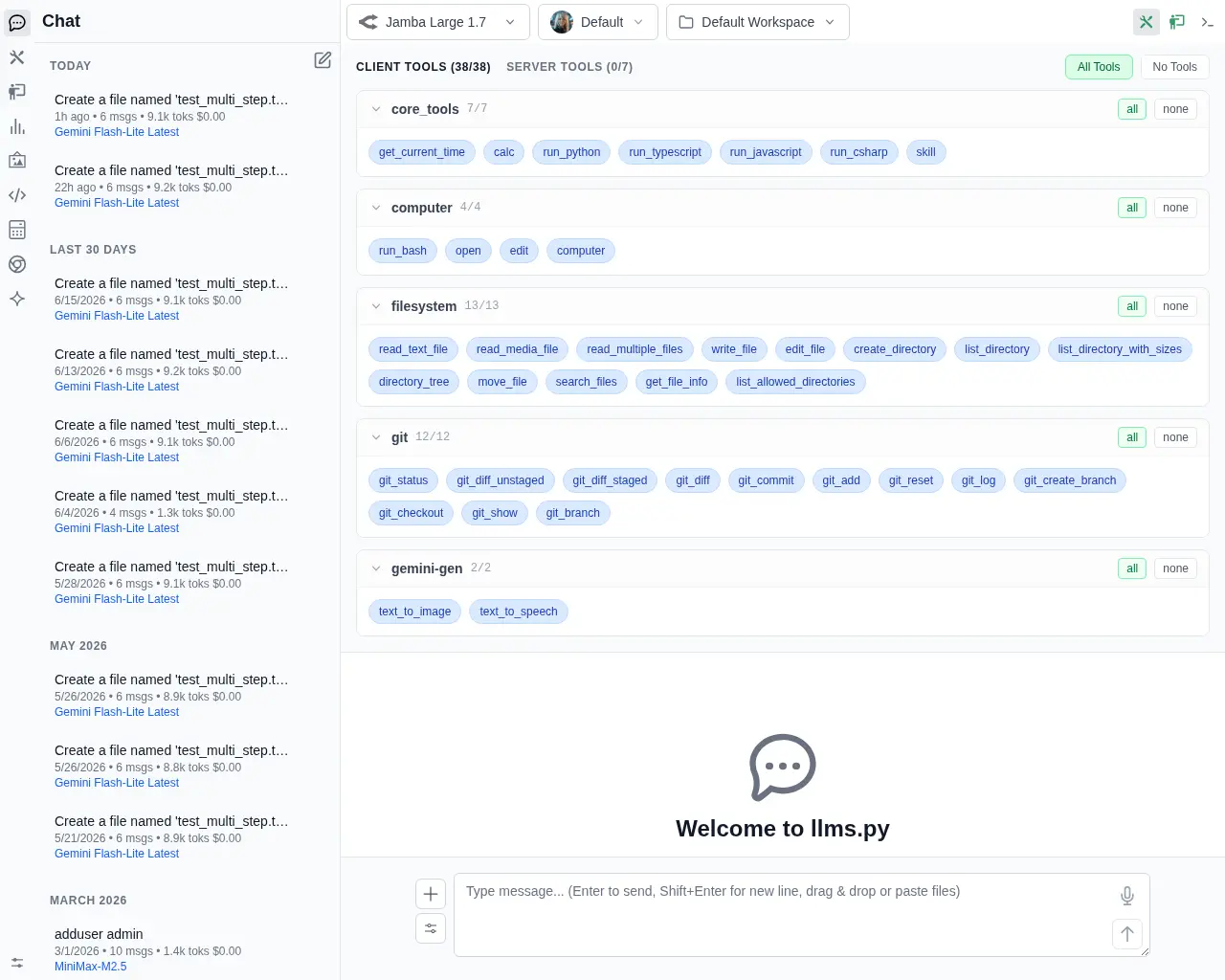This screenshot has width=1225, height=980.
Task: Open the image gallery icon in sidebar
Action: tap(17, 161)
